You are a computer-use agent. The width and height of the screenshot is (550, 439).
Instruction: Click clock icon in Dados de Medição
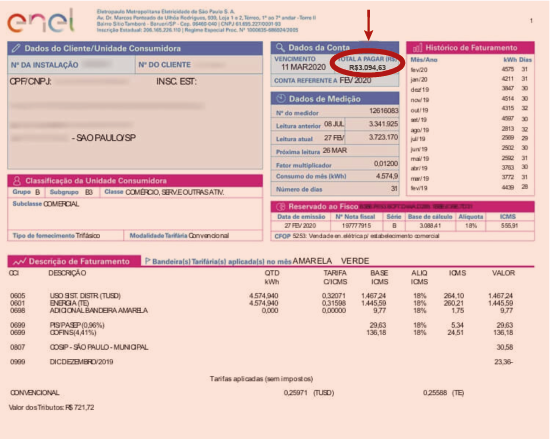tap(281, 99)
